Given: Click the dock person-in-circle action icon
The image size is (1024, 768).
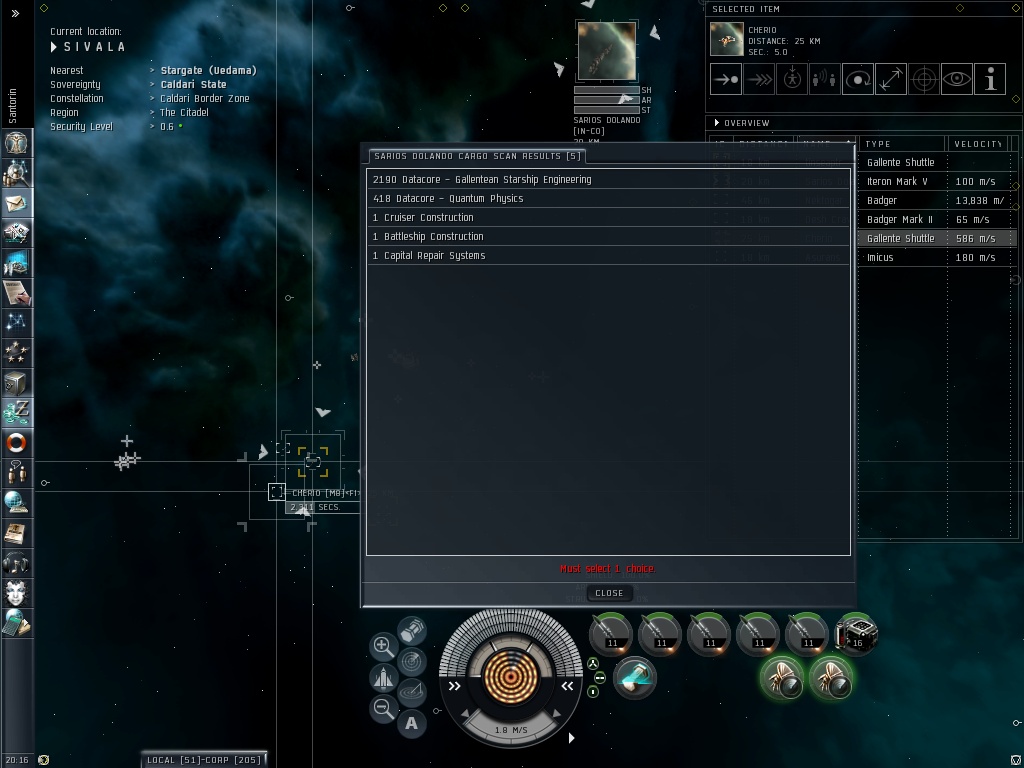Looking at the screenshot, I should click(792, 79).
